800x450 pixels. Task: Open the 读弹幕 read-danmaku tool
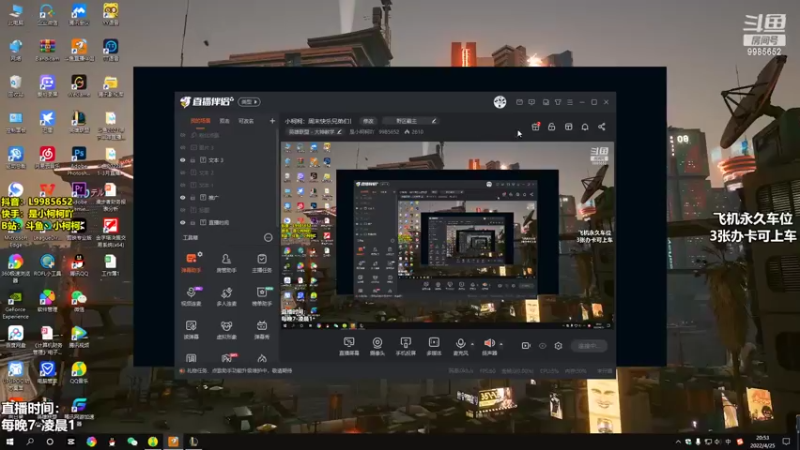click(191, 330)
